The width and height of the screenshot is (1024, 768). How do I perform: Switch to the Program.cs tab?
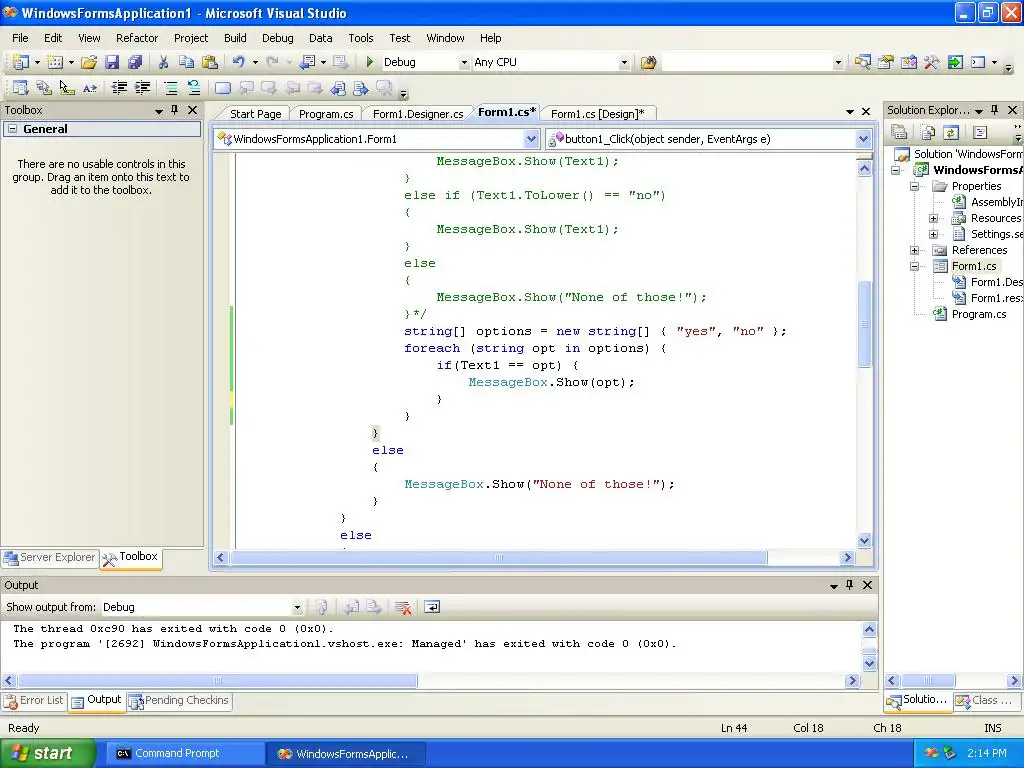pyautogui.click(x=326, y=114)
